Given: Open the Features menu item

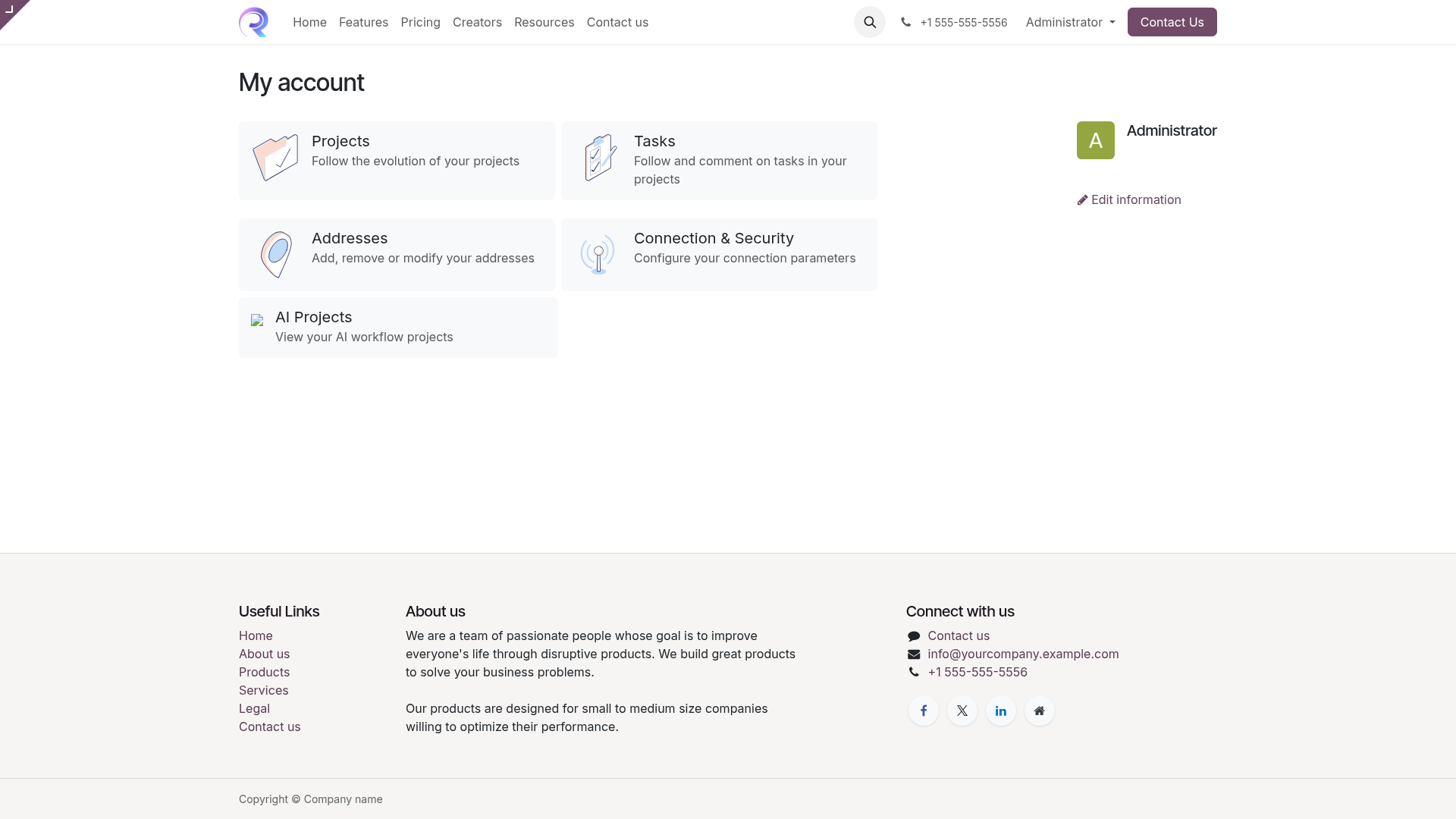Looking at the screenshot, I should coord(363,22).
